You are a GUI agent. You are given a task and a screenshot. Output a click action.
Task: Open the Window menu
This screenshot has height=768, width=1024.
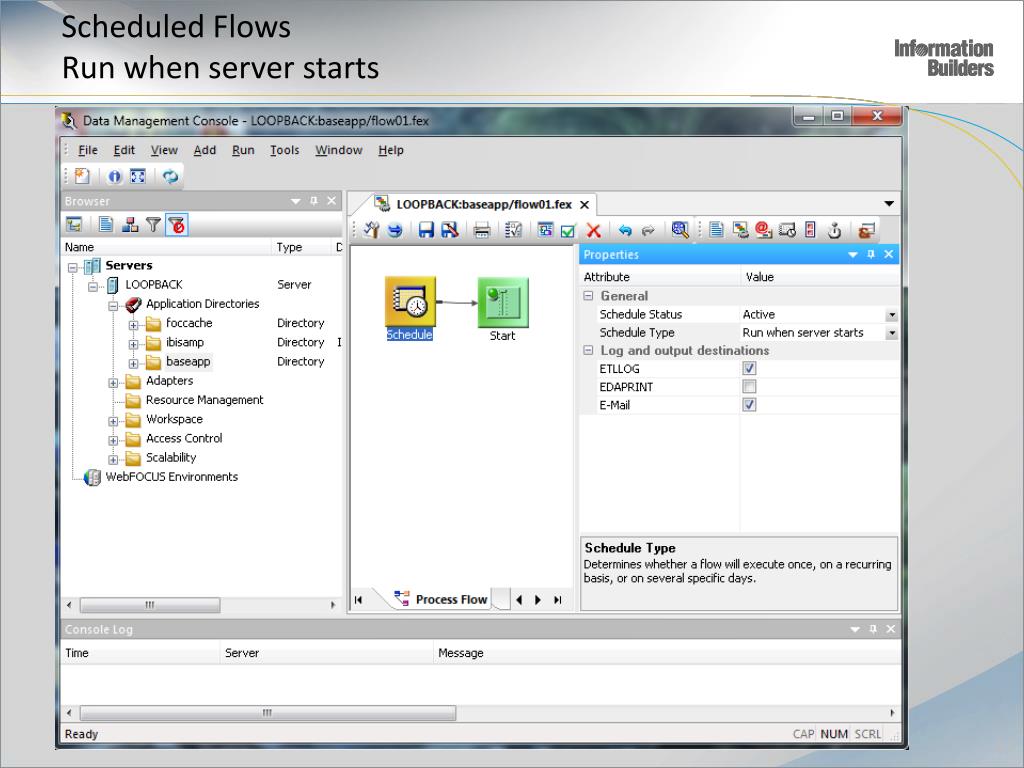pos(338,150)
